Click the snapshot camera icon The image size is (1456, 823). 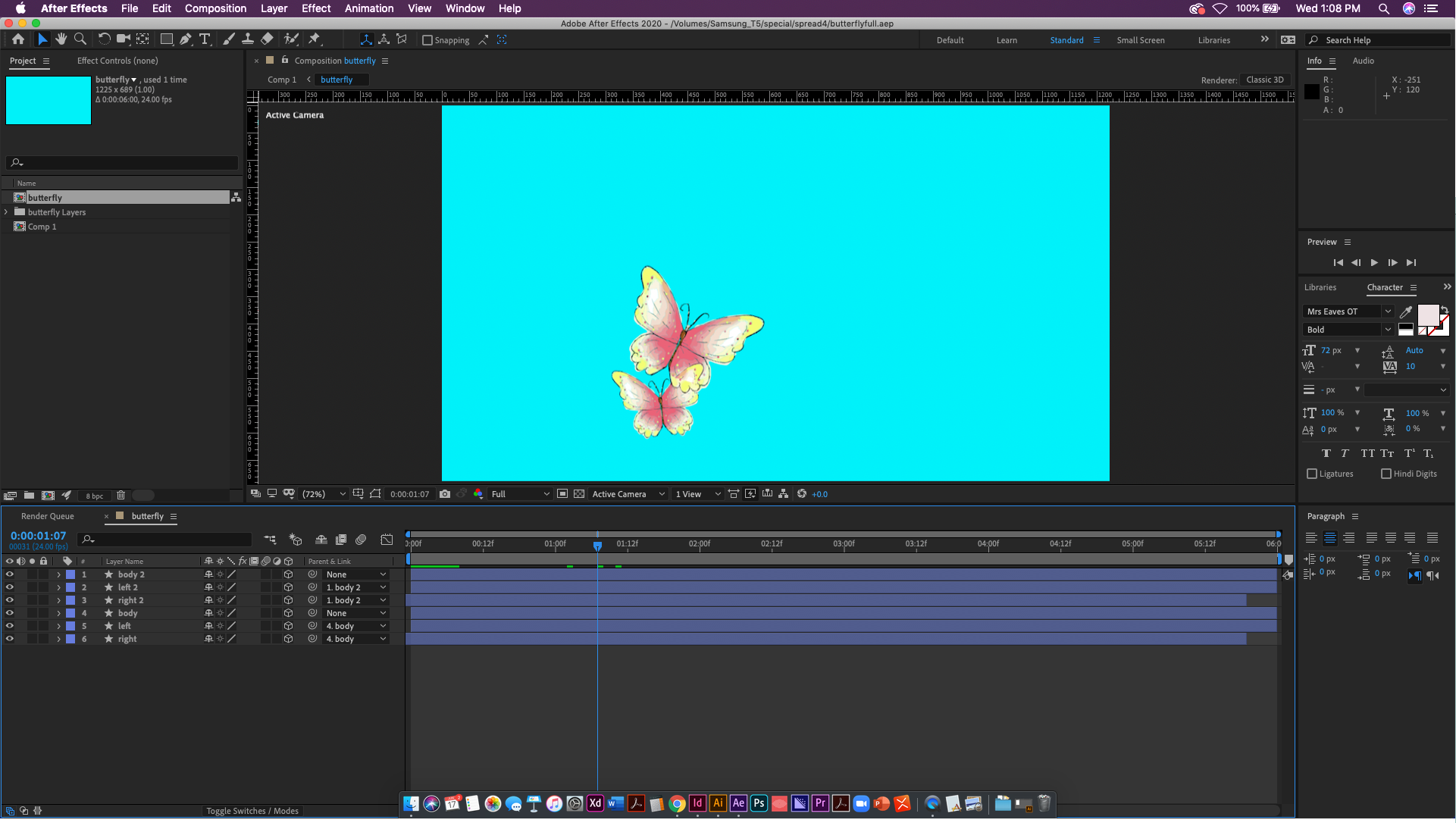(x=445, y=494)
